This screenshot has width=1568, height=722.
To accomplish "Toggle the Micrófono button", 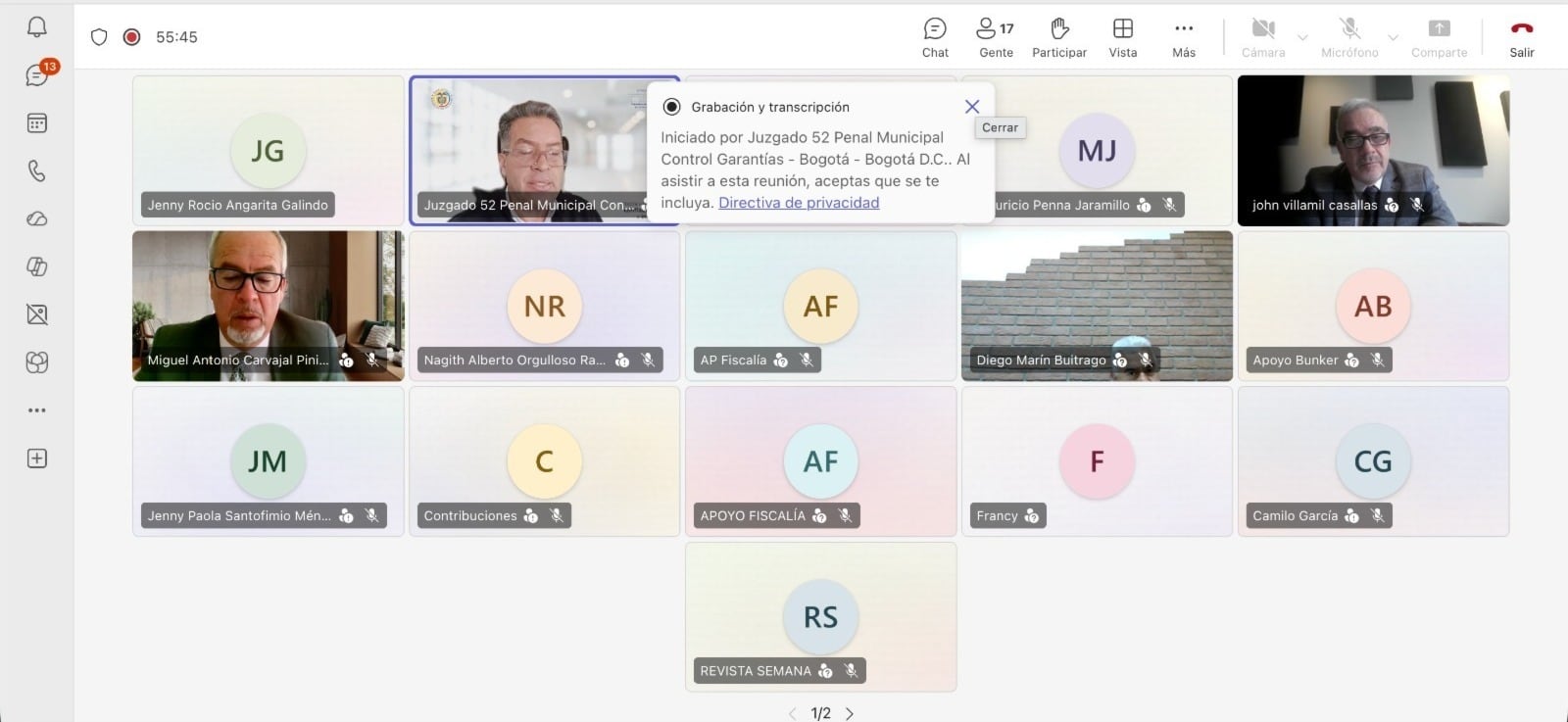I will pyautogui.click(x=1349, y=38).
